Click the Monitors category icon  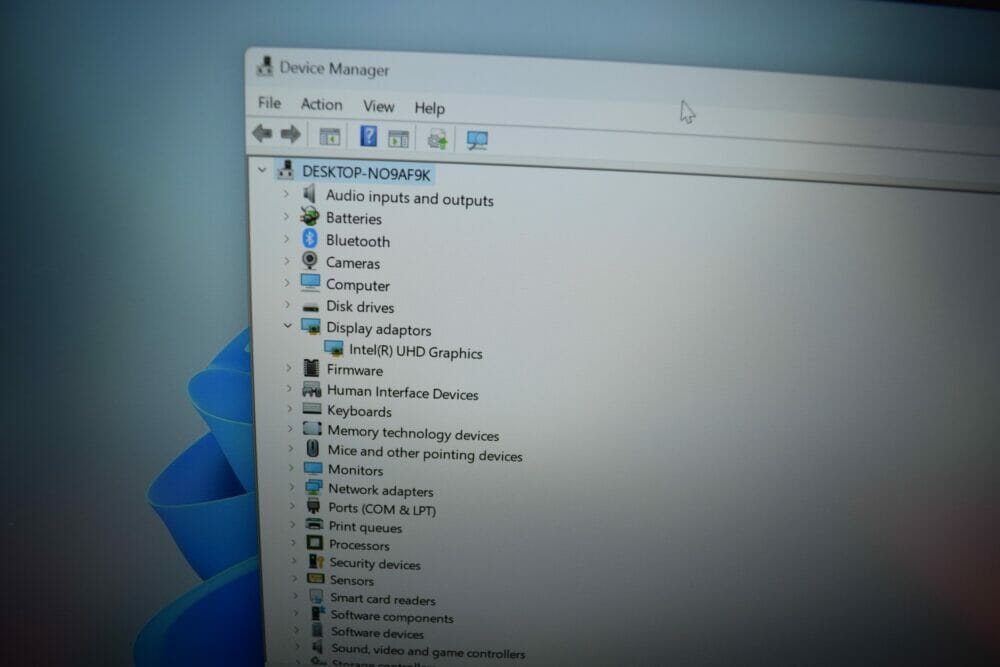[313, 468]
